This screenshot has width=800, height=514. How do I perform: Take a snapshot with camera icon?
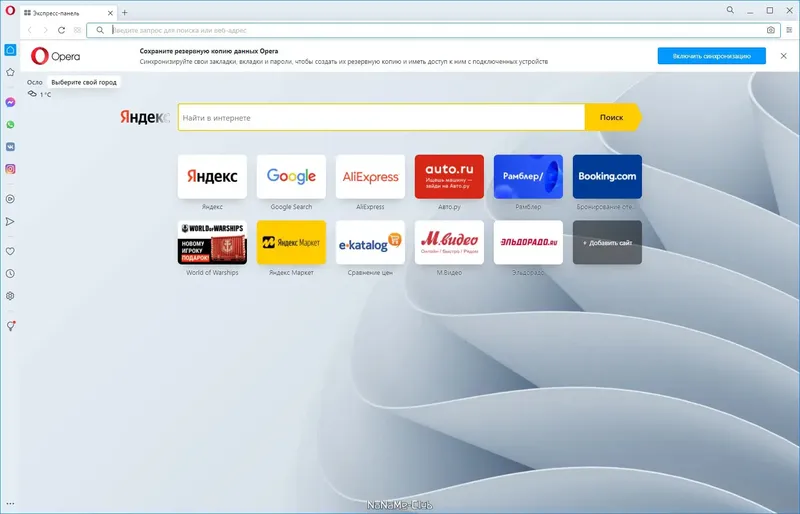click(x=770, y=30)
